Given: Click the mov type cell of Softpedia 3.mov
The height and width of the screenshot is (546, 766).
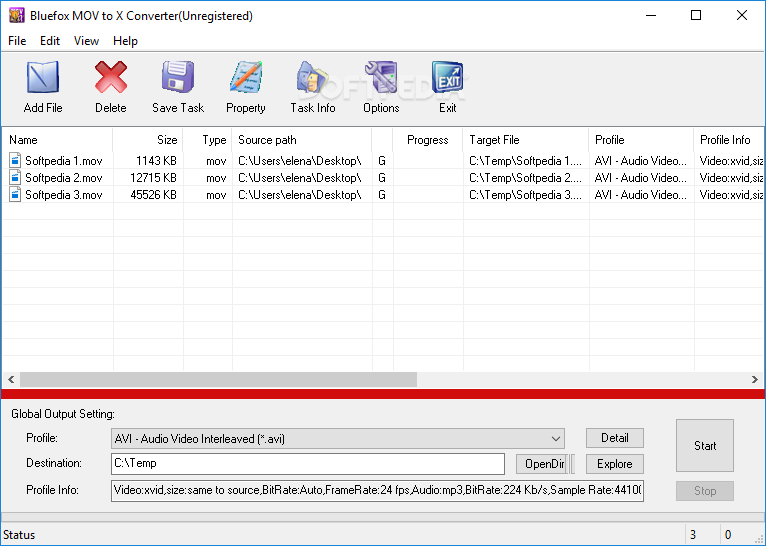Looking at the screenshot, I should [216, 195].
